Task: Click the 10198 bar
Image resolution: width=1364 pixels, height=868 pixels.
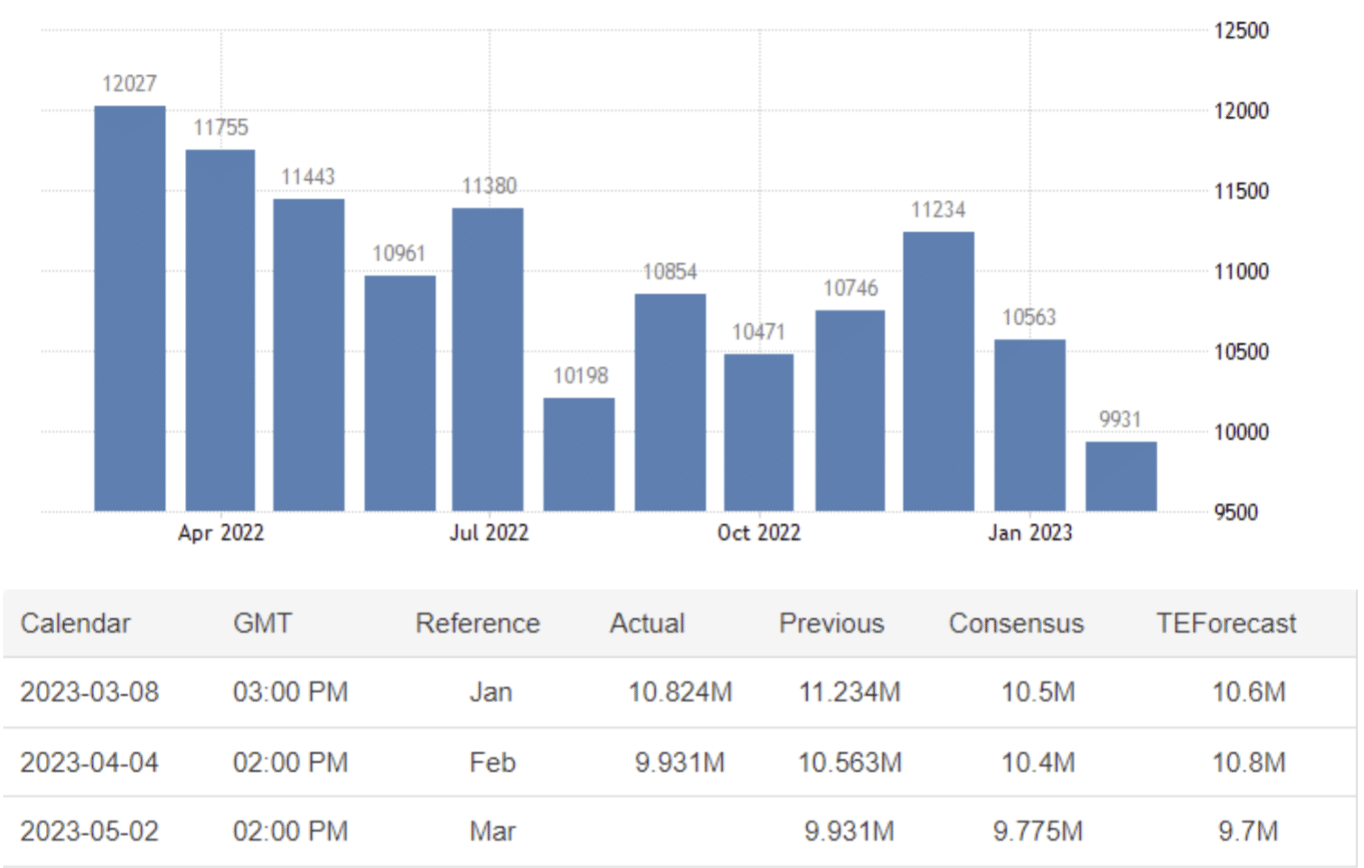Action: (579, 454)
